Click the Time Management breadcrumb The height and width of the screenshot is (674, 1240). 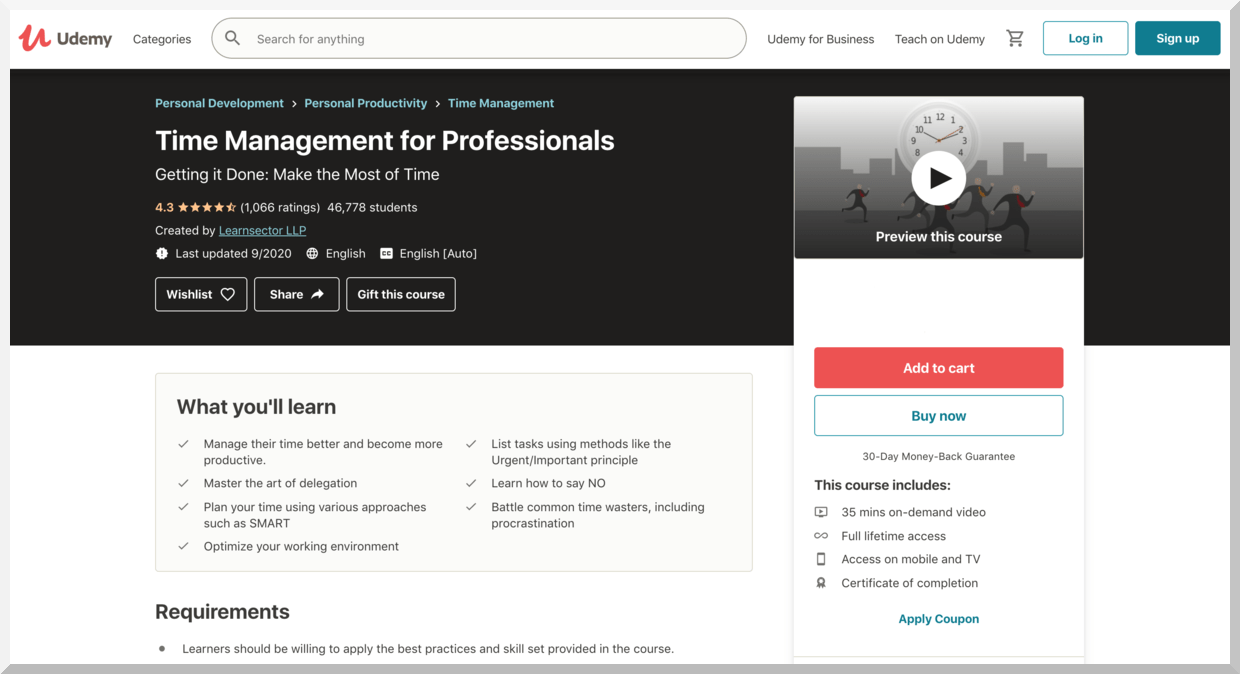coord(501,103)
